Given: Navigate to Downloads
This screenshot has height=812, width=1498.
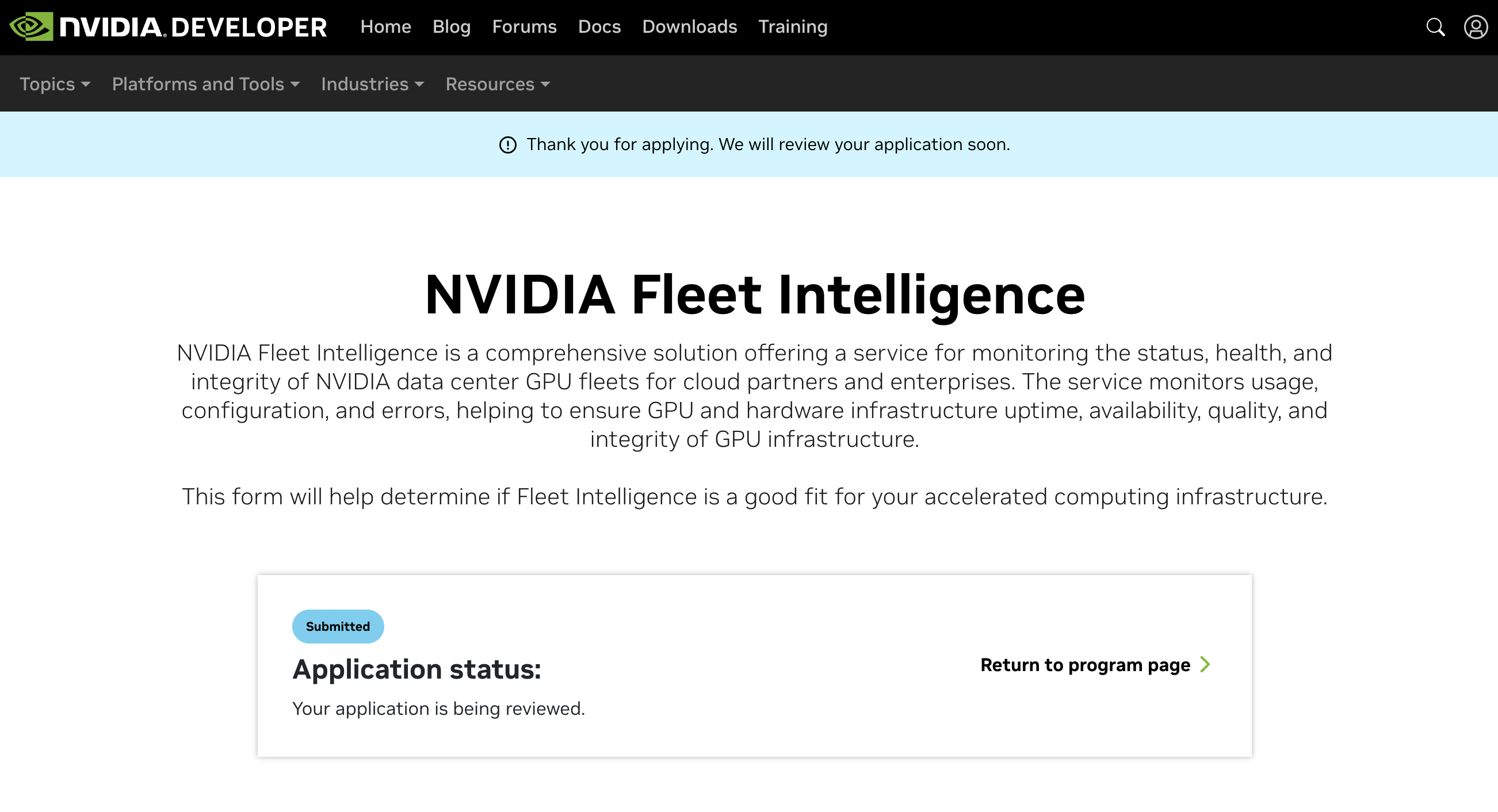Looking at the screenshot, I should point(689,26).
